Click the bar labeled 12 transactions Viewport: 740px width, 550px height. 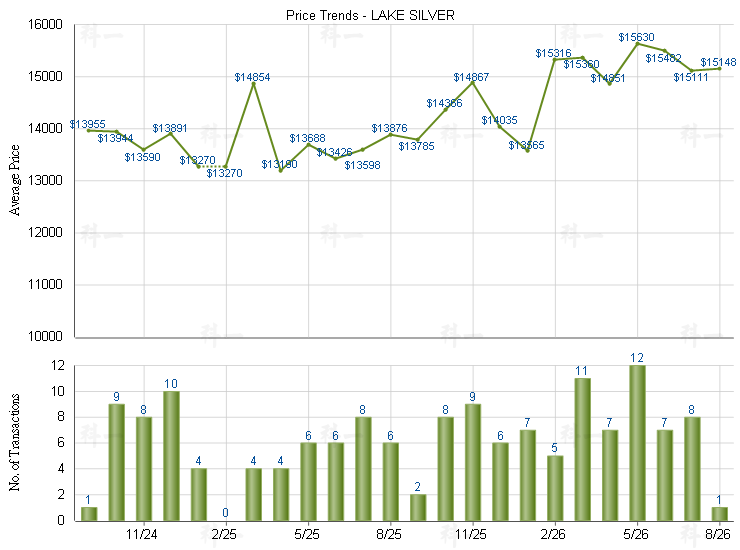[x=637, y=443]
